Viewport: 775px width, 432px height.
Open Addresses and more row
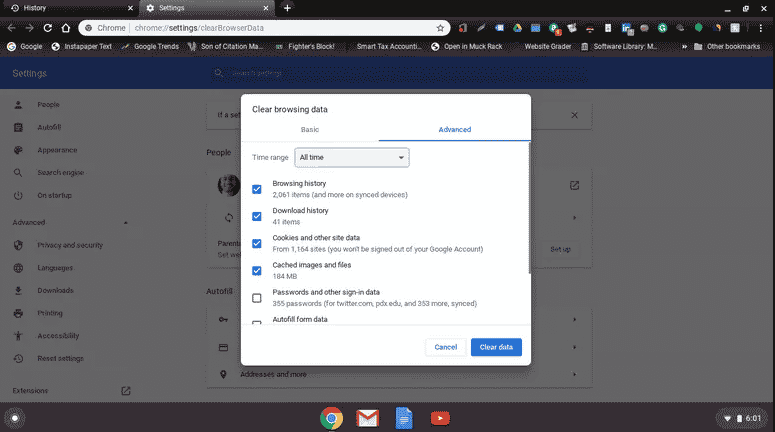(399, 375)
